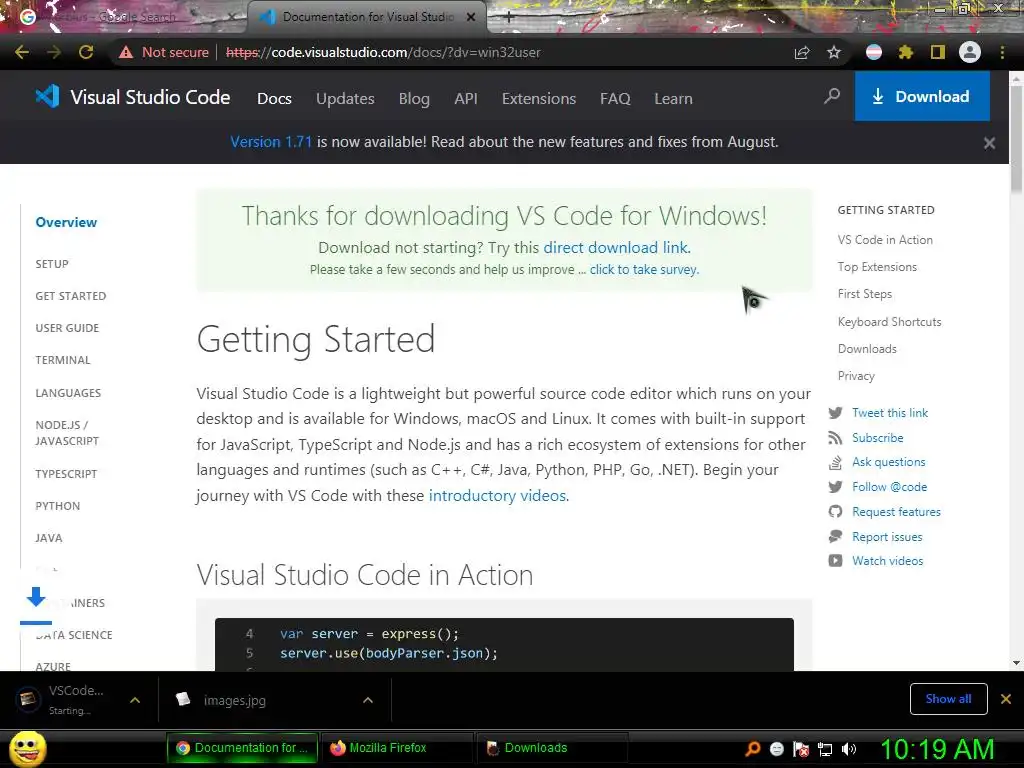Select Overview in the left sidebar
Screen dimensions: 1024x768
pos(66,222)
